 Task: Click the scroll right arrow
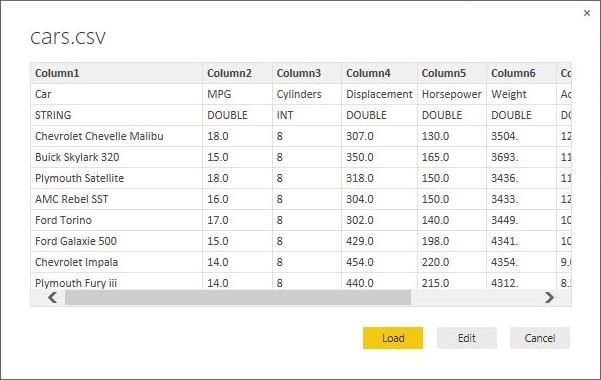[549, 297]
